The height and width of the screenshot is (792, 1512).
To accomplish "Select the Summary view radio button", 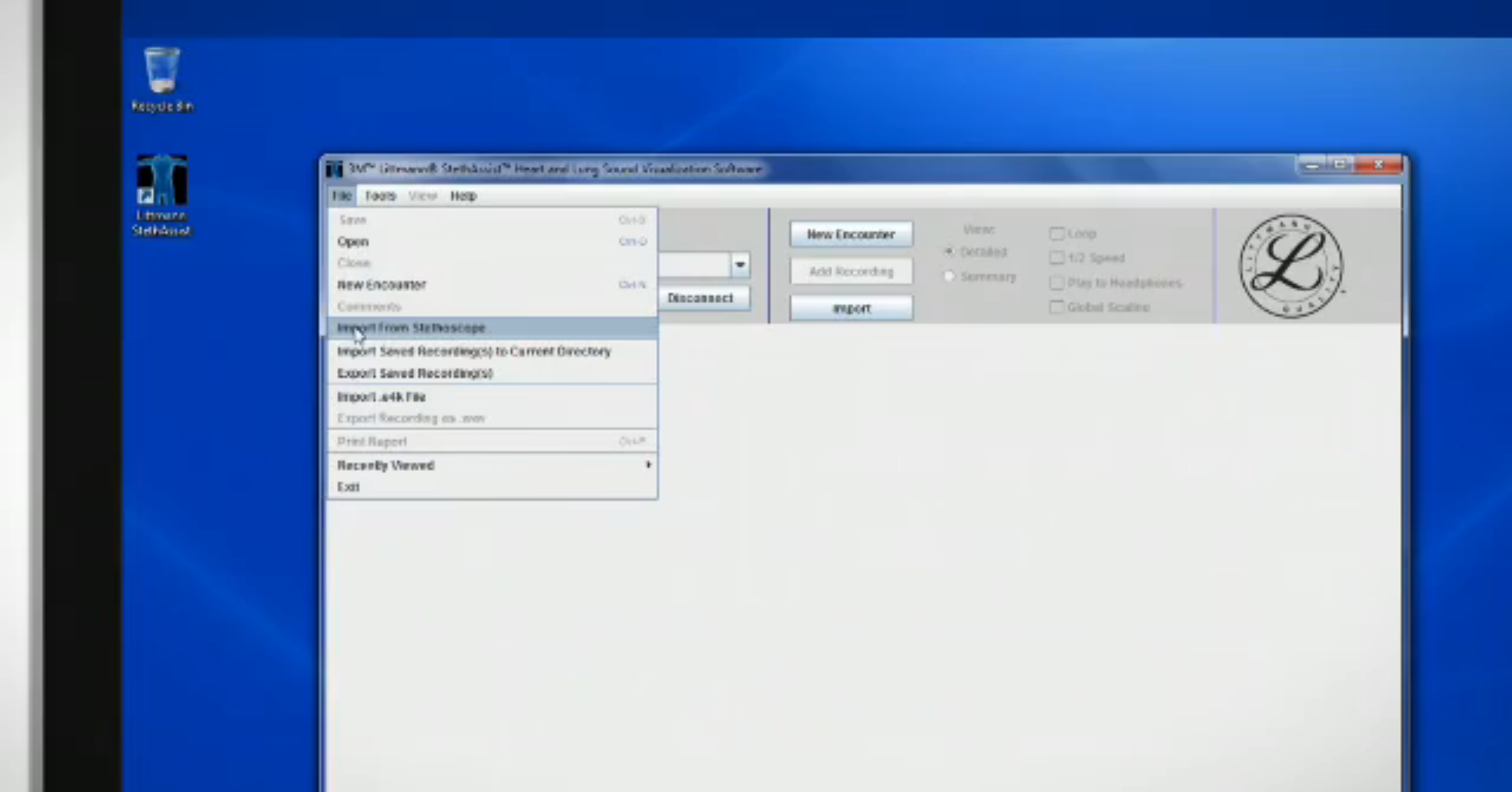I will tap(949, 276).
